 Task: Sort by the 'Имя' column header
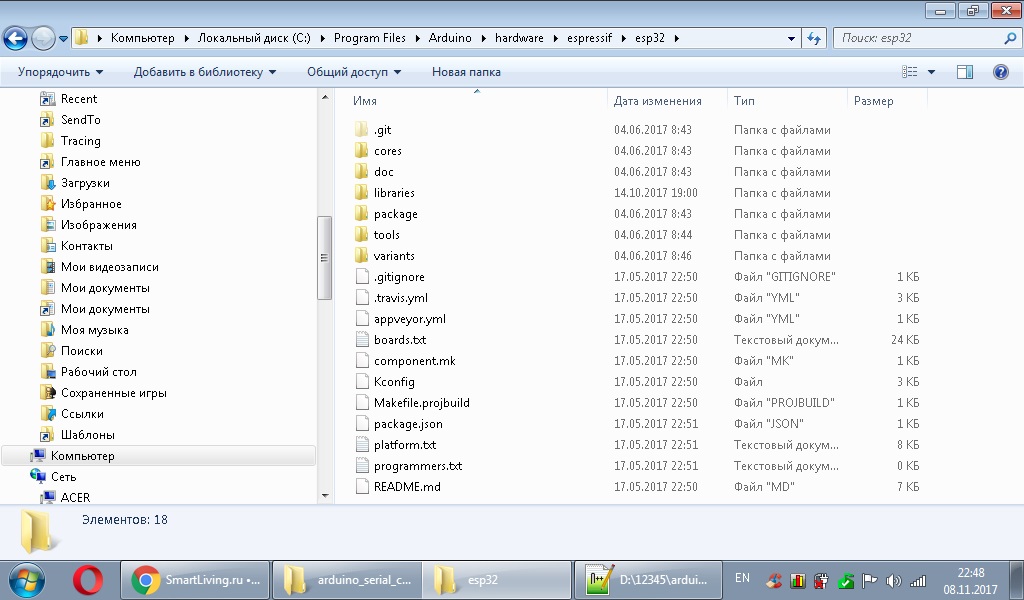click(x=364, y=101)
